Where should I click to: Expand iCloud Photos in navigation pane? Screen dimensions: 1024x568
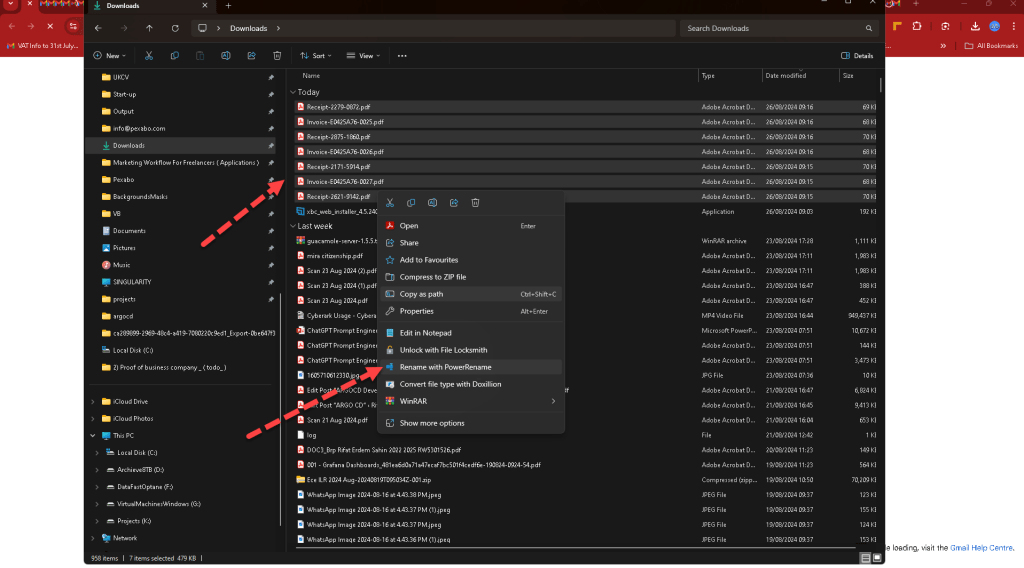pos(93,418)
